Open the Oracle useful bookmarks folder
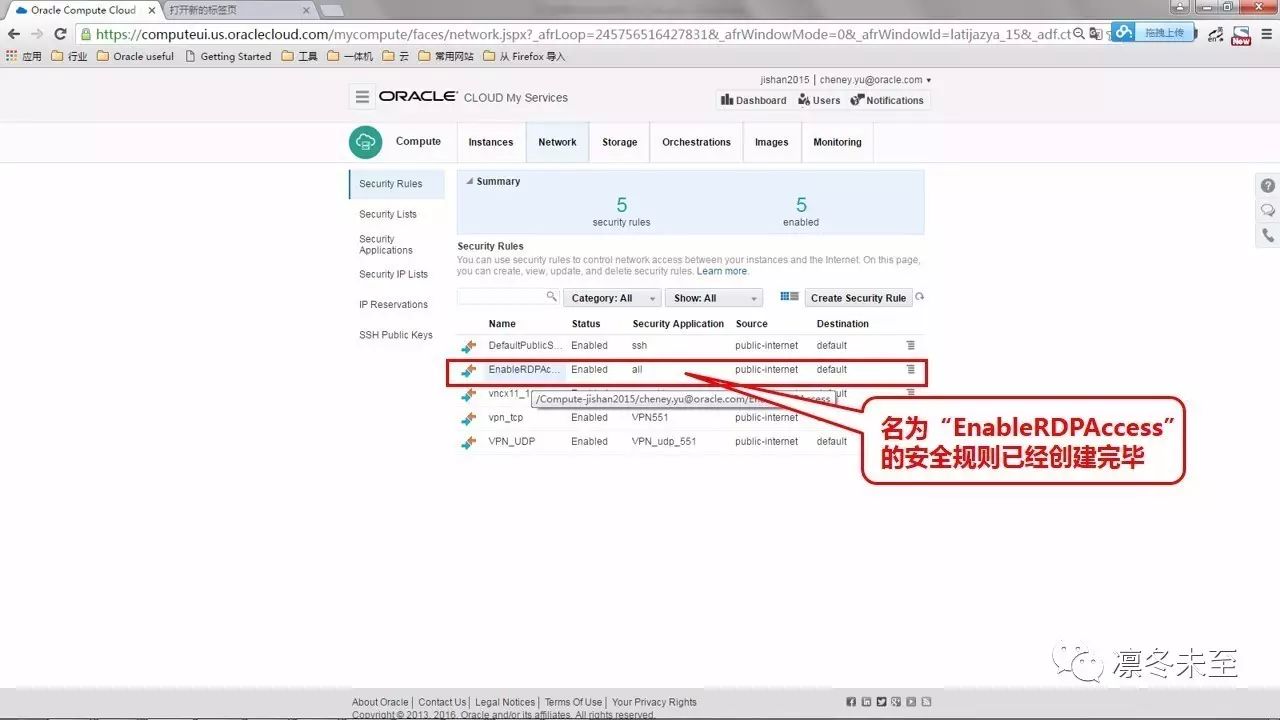This screenshot has height=720, width=1280. pos(135,56)
